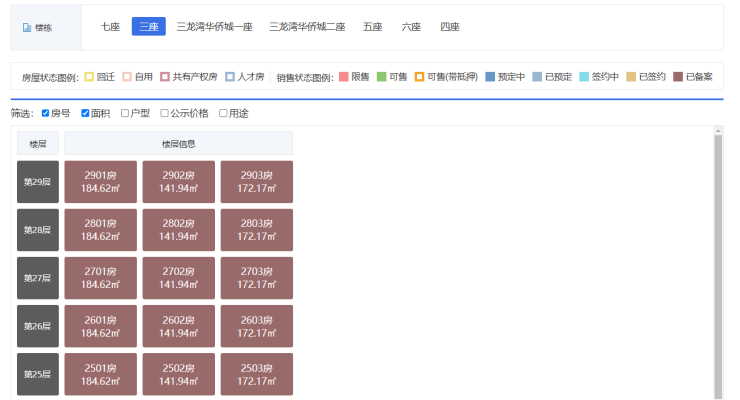
Task: Check the 公示价格 filter checkbox
Action: [x=164, y=113]
